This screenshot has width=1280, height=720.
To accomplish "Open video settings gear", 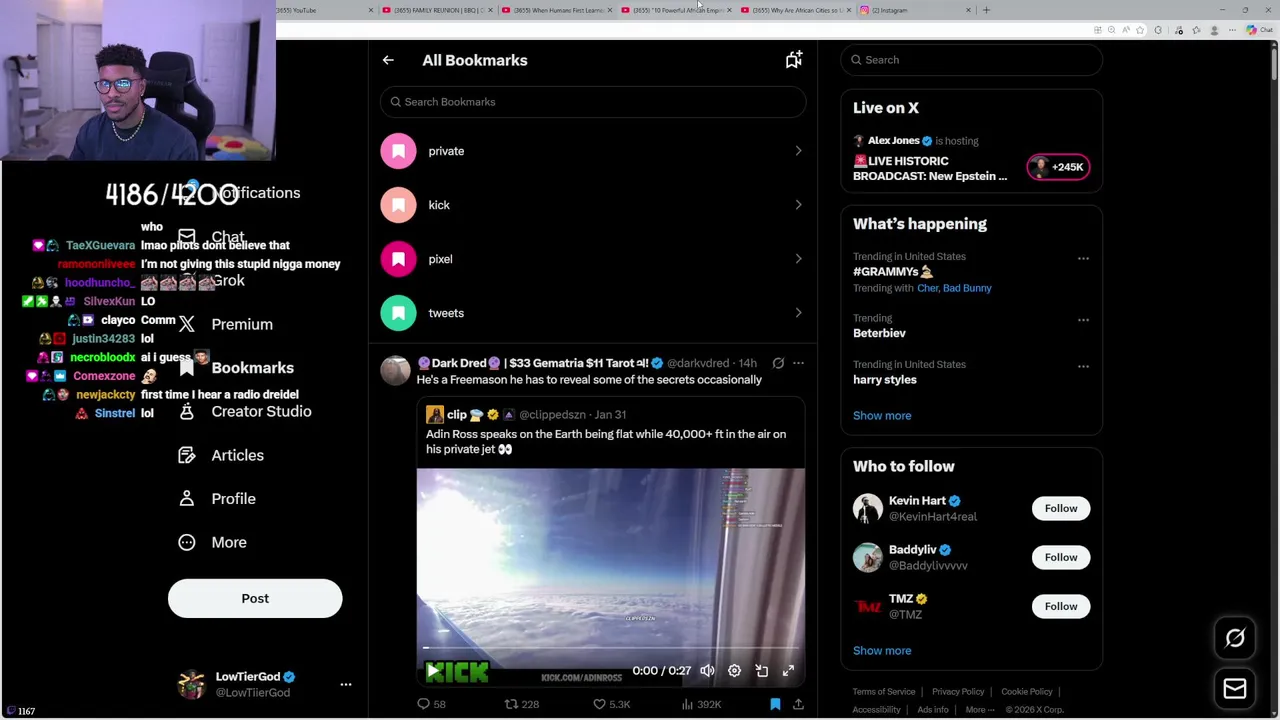I will pos(734,671).
